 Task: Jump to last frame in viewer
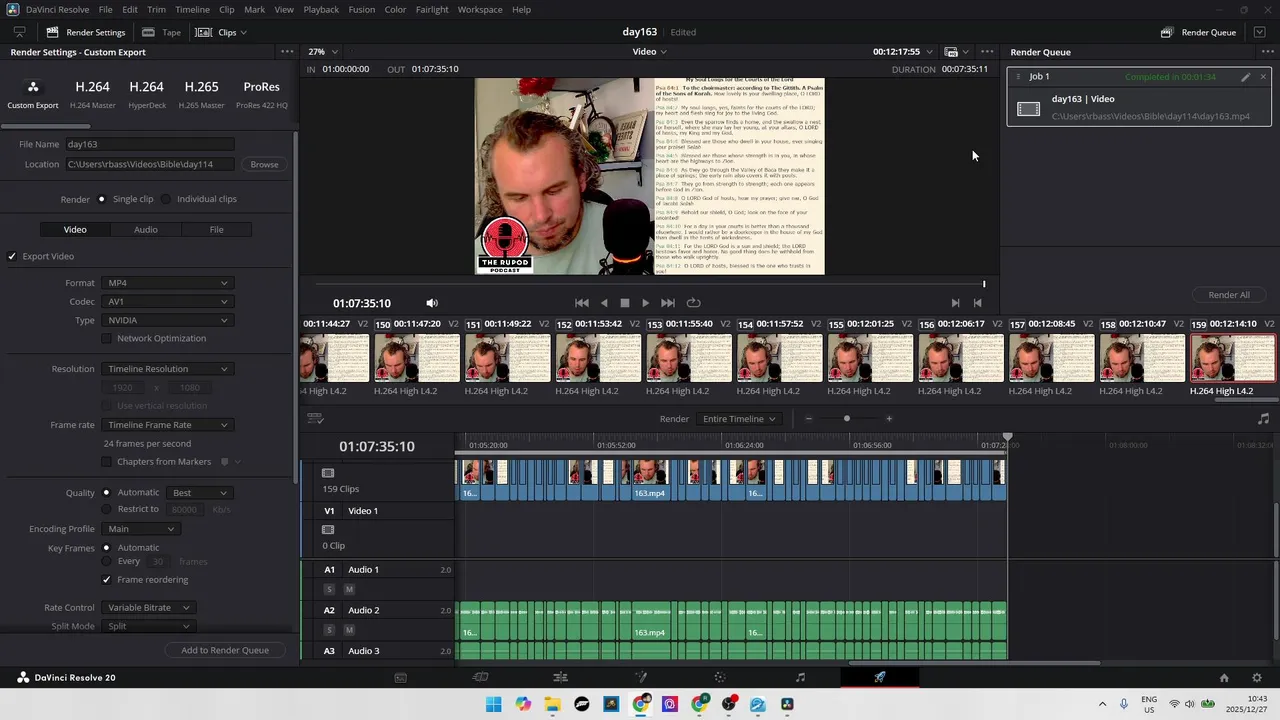(x=668, y=303)
